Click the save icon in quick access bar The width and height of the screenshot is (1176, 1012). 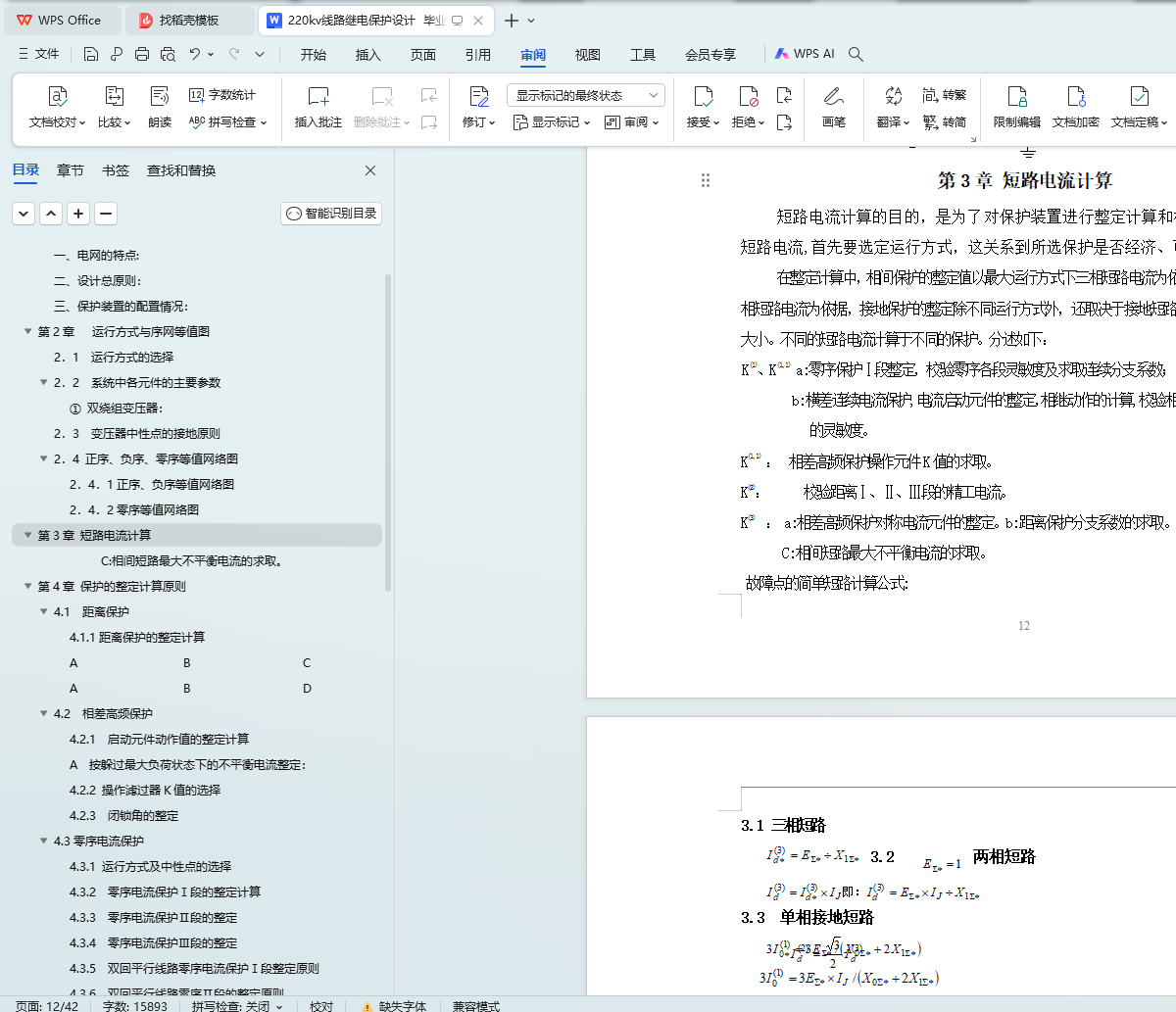click(91, 54)
